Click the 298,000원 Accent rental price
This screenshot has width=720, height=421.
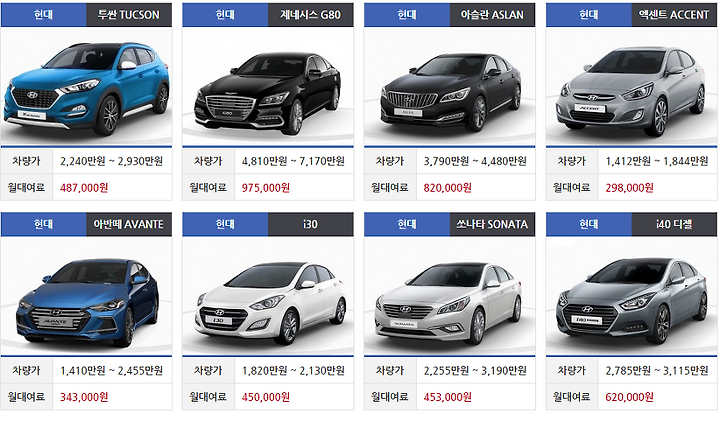pyautogui.click(x=630, y=188)
